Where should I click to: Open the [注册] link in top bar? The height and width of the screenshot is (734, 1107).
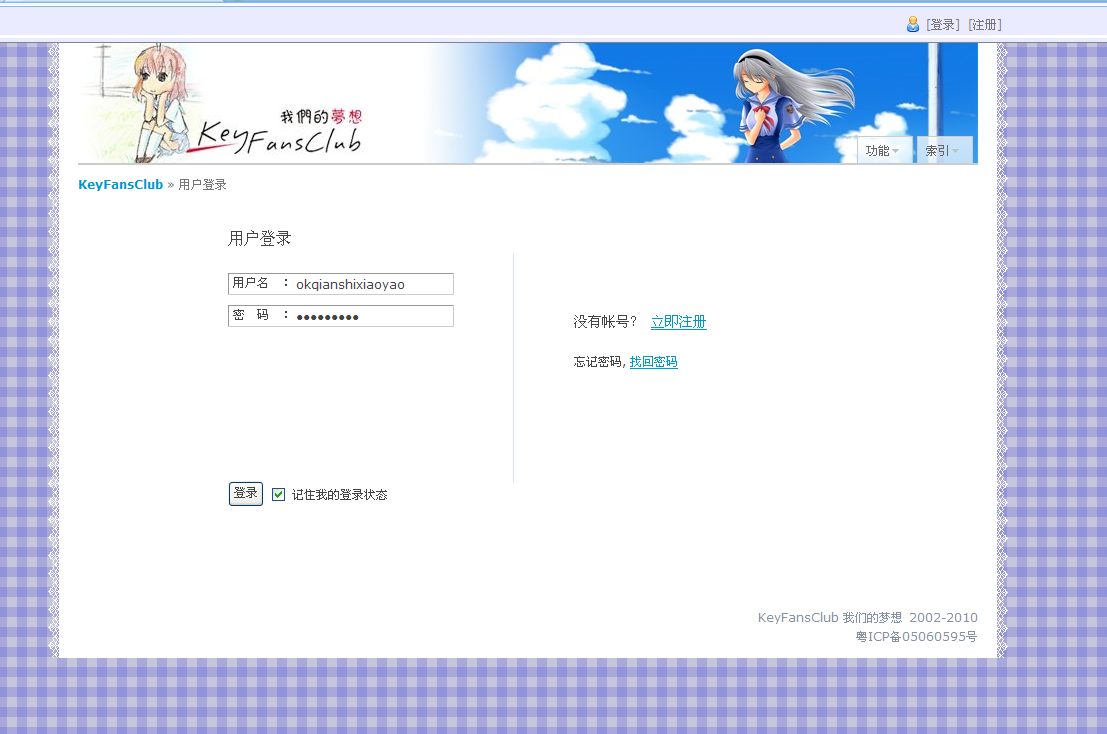tap(985, 25)
